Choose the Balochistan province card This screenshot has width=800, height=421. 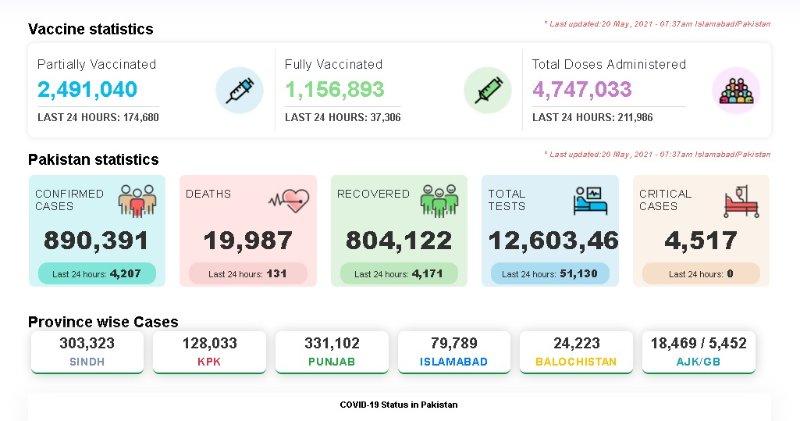[x=576, y=352]
